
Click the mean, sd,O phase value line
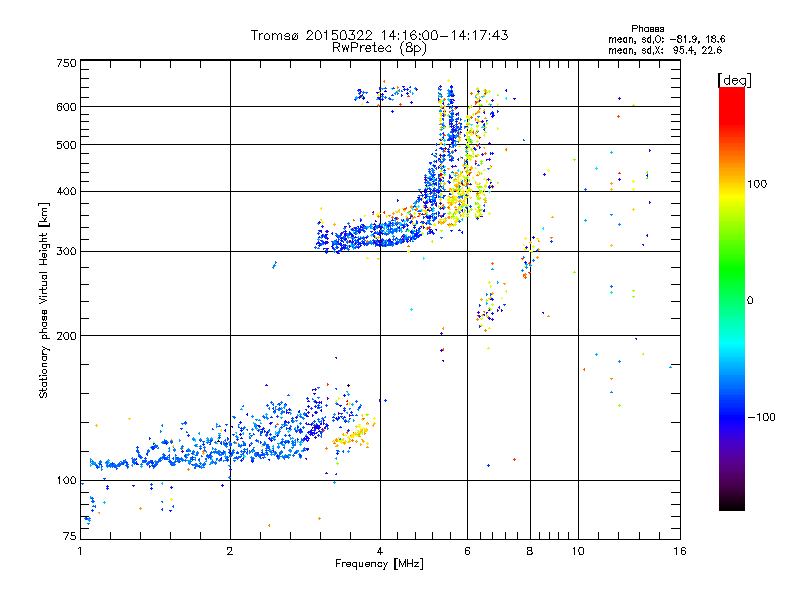[x=666, y=39]
